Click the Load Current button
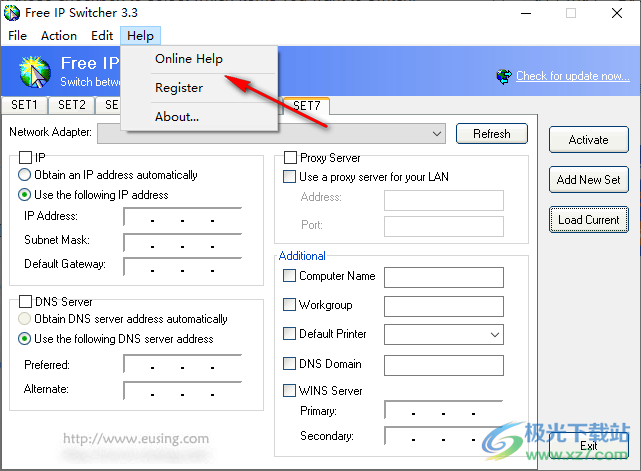This screenshot has width=641, height=471. pos(589,220)
